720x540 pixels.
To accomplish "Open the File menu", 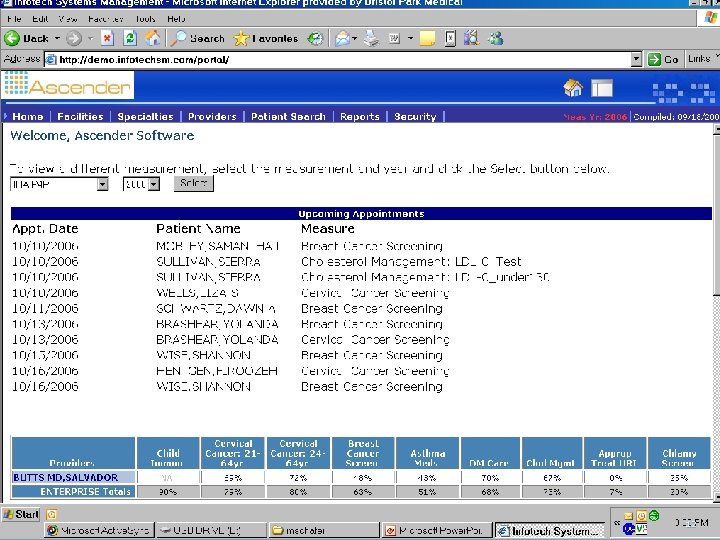I will (x=14, y=19).
